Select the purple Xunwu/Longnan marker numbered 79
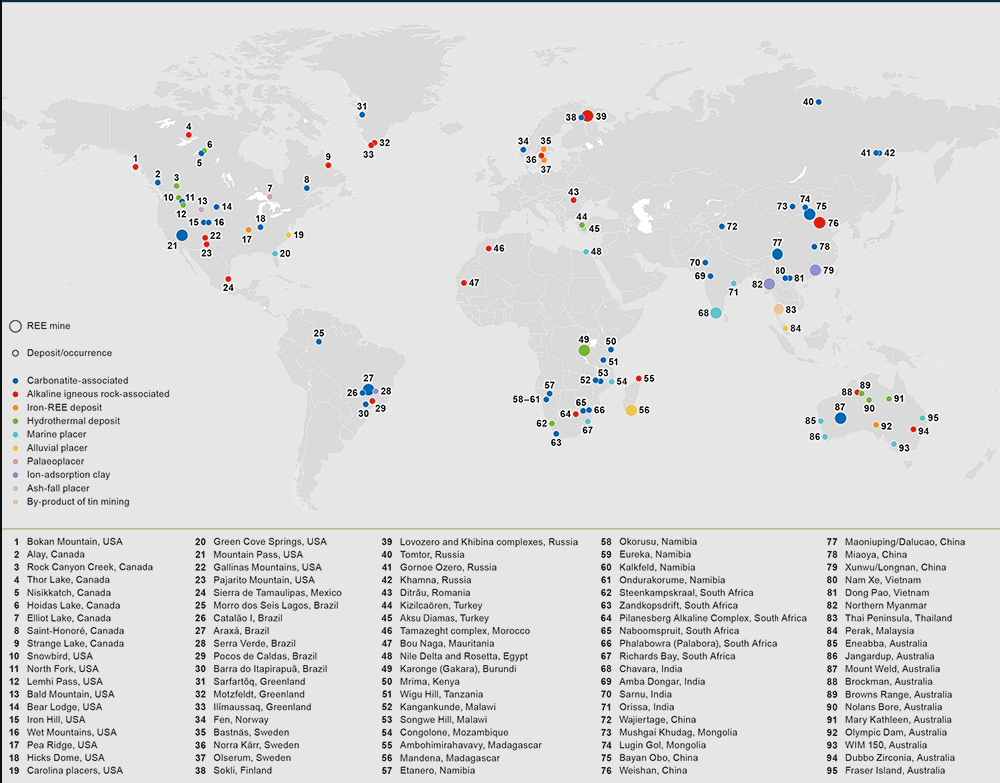1000x783 pixels. (x=815, y=270)
